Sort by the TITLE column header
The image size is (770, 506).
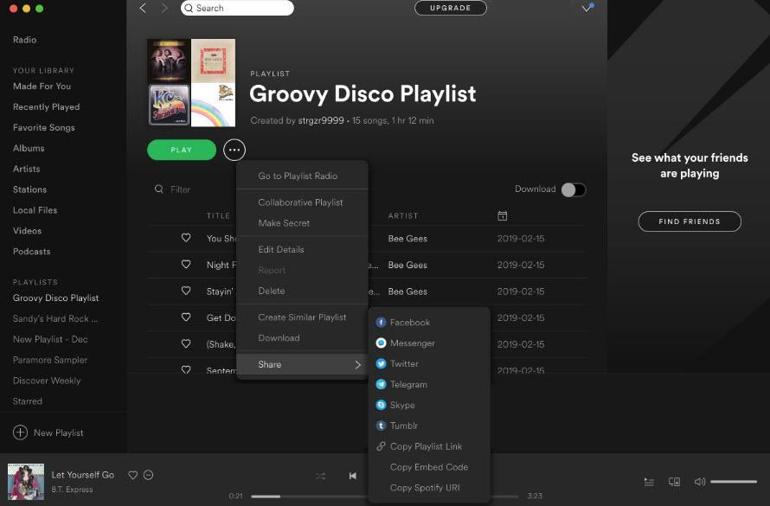point(218,216)
